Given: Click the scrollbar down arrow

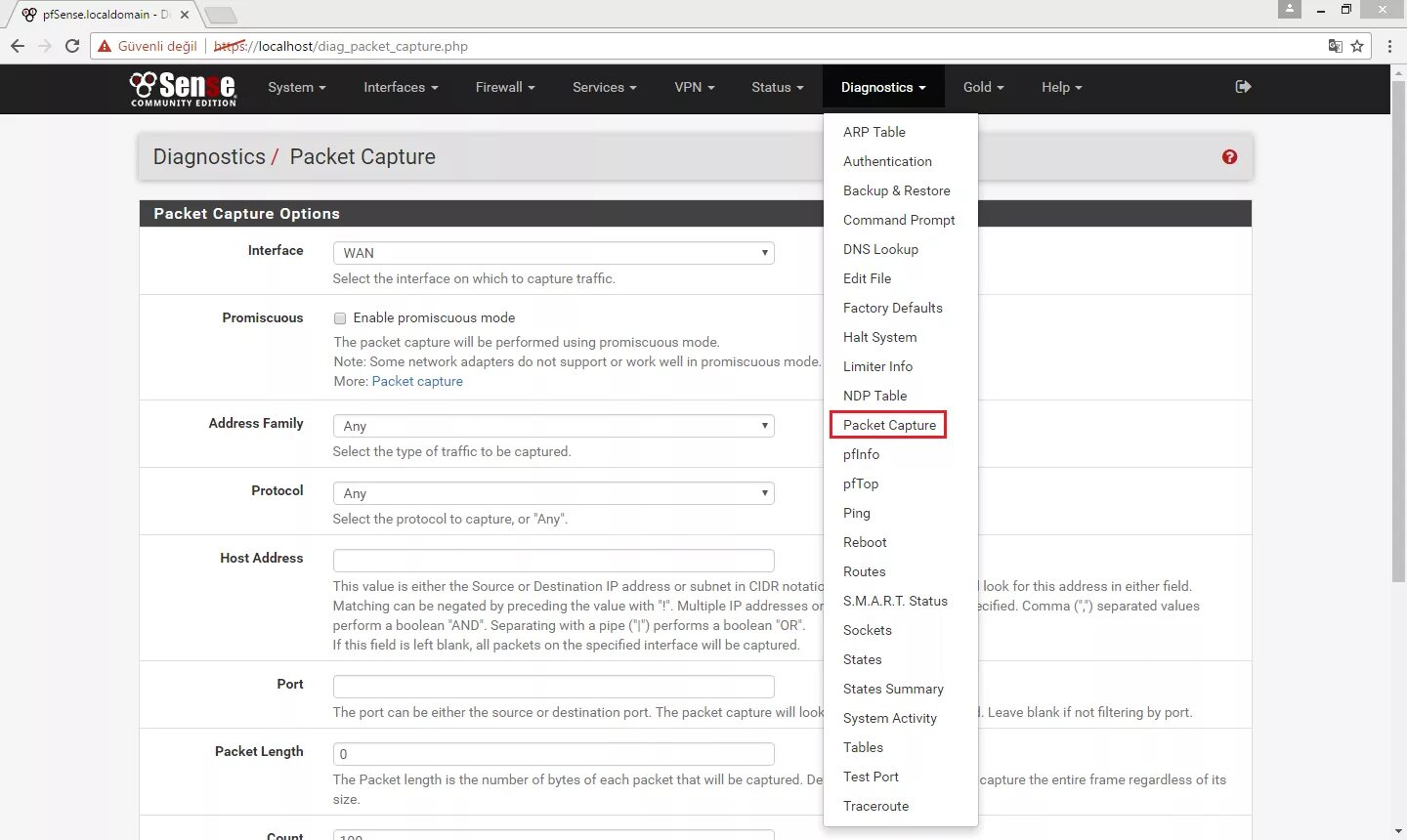Looking at the screenshot, I should click(x=1399, y=833).
